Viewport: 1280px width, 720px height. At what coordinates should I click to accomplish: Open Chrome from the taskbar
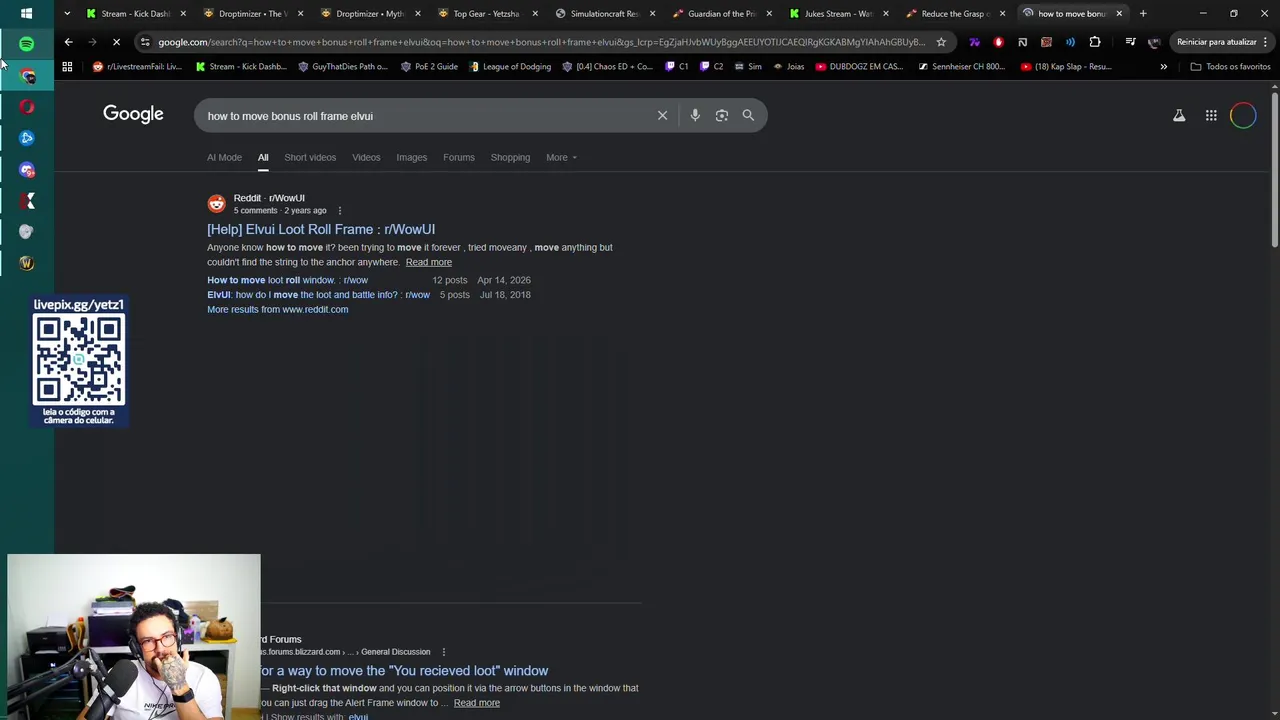27,76
